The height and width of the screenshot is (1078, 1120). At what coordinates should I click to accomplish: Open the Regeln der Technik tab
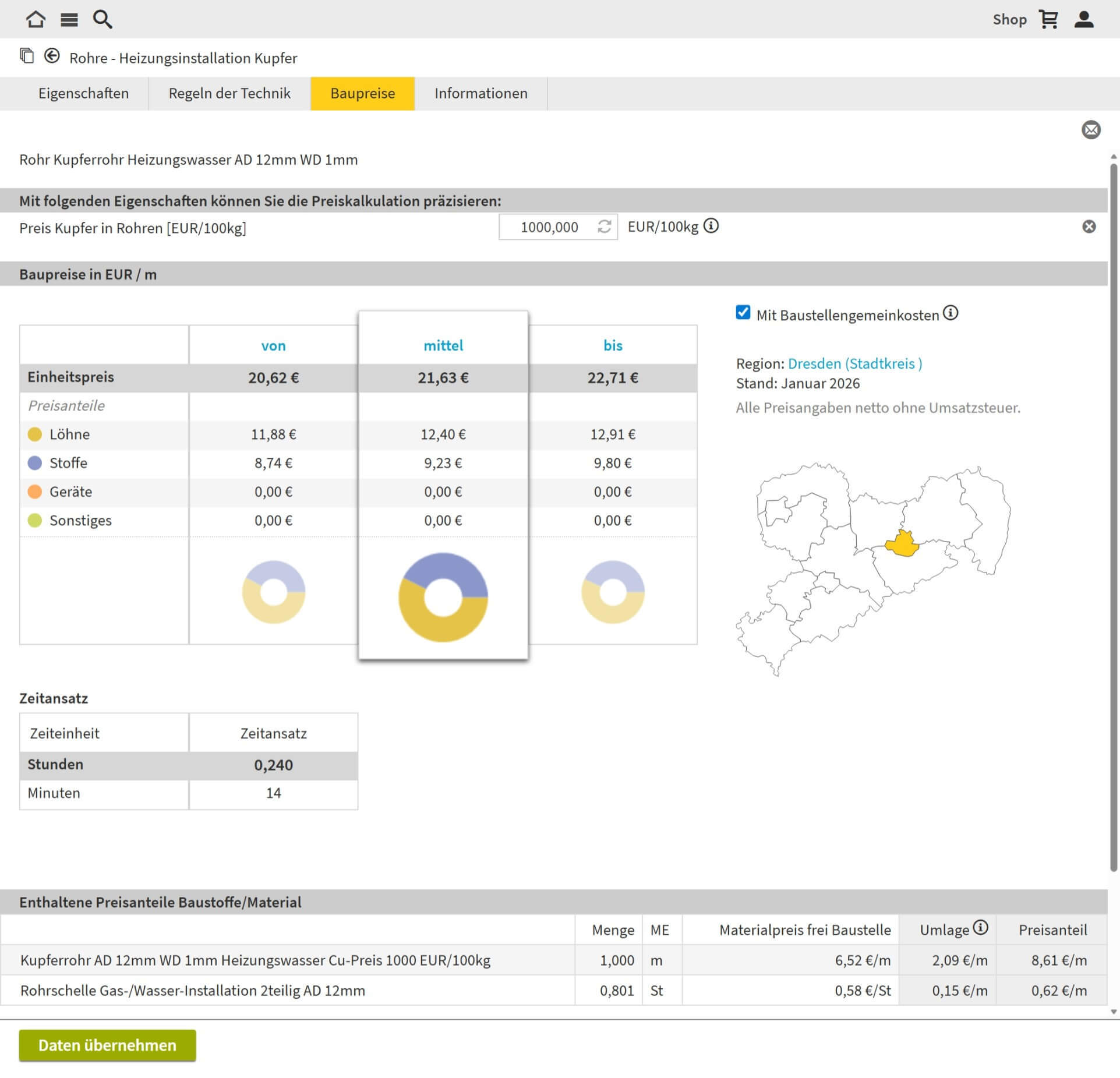pyautogui.click(x=229, y=93)
